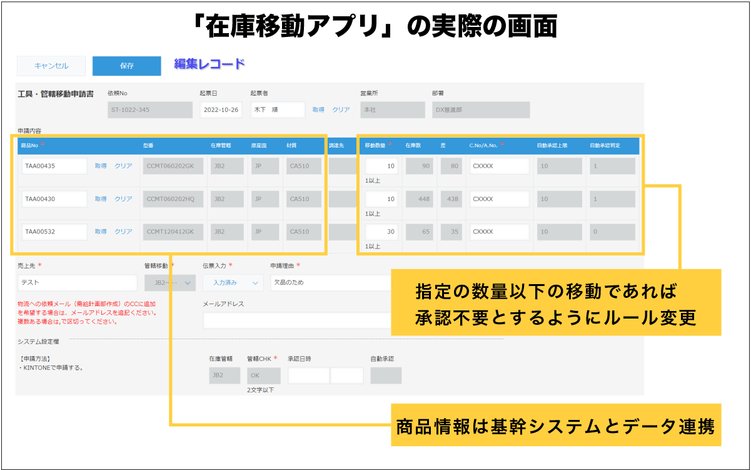Click 取得 link for item TAA00430

pyautogui.click(x=101, y=199)
